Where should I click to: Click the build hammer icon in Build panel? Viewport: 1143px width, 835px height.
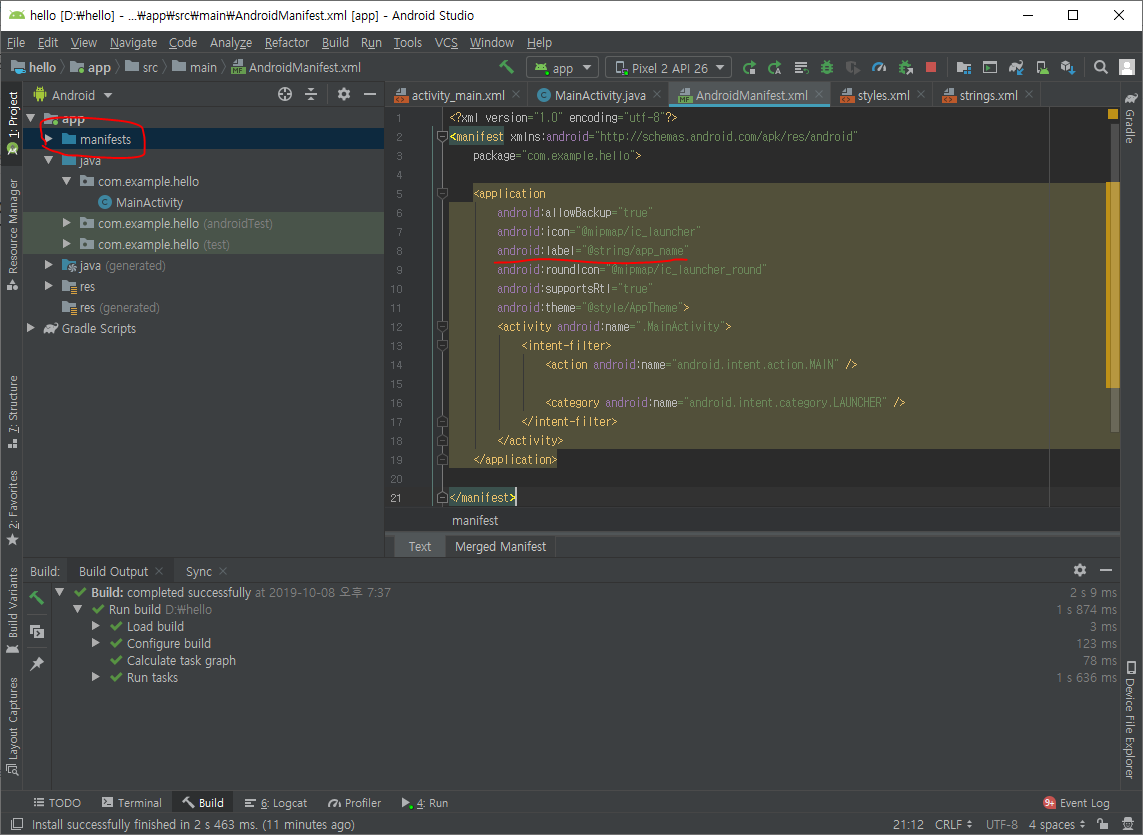click(x=36, y=598)
